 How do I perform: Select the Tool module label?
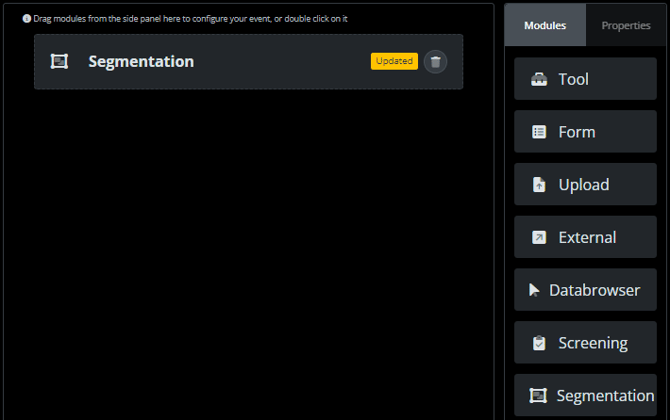[573, 79]
